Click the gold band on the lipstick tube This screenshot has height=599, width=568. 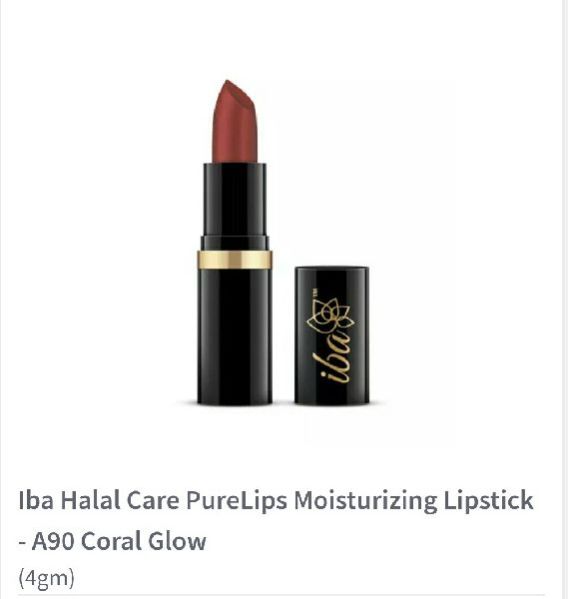coord(235,260)
